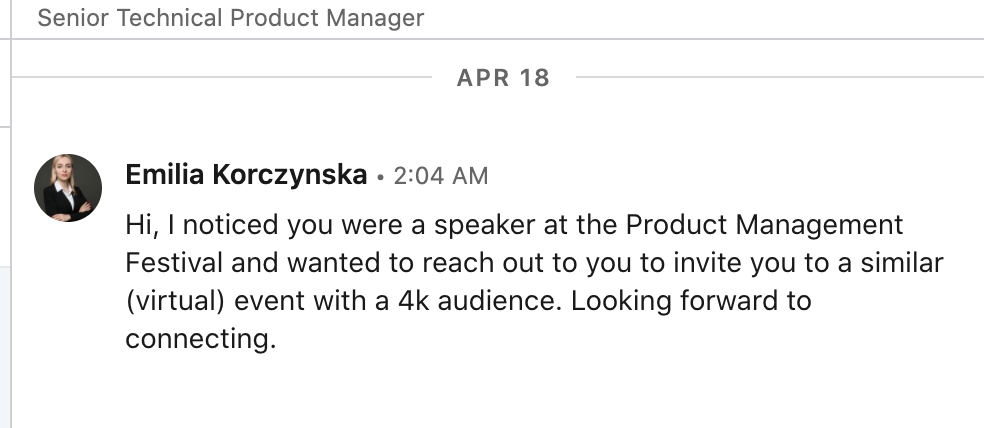984x428 pixels.
Task: Click the dot separator before the timestamp
Action: point(380,177)
